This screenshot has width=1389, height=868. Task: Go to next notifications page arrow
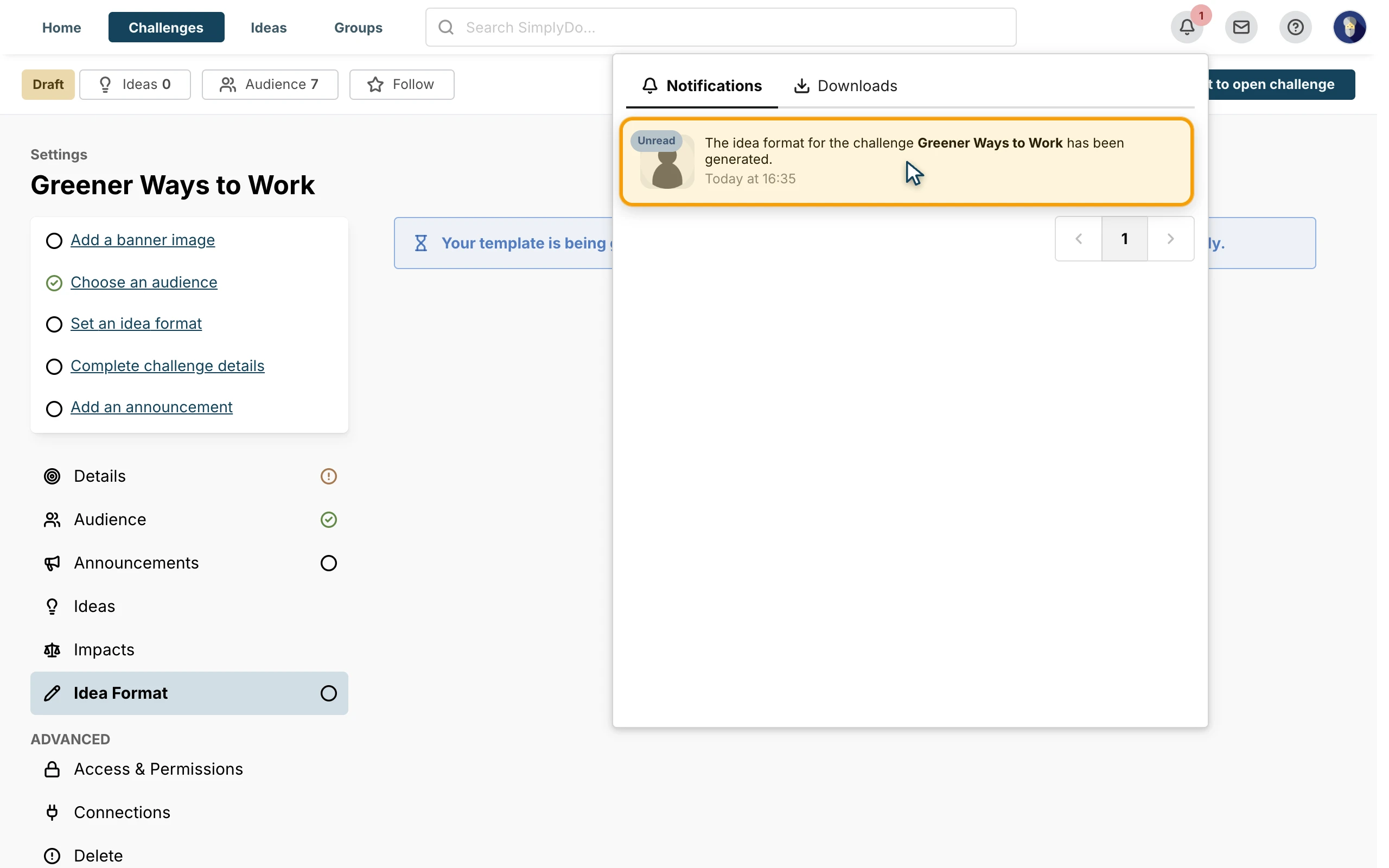click(1170, 239)
